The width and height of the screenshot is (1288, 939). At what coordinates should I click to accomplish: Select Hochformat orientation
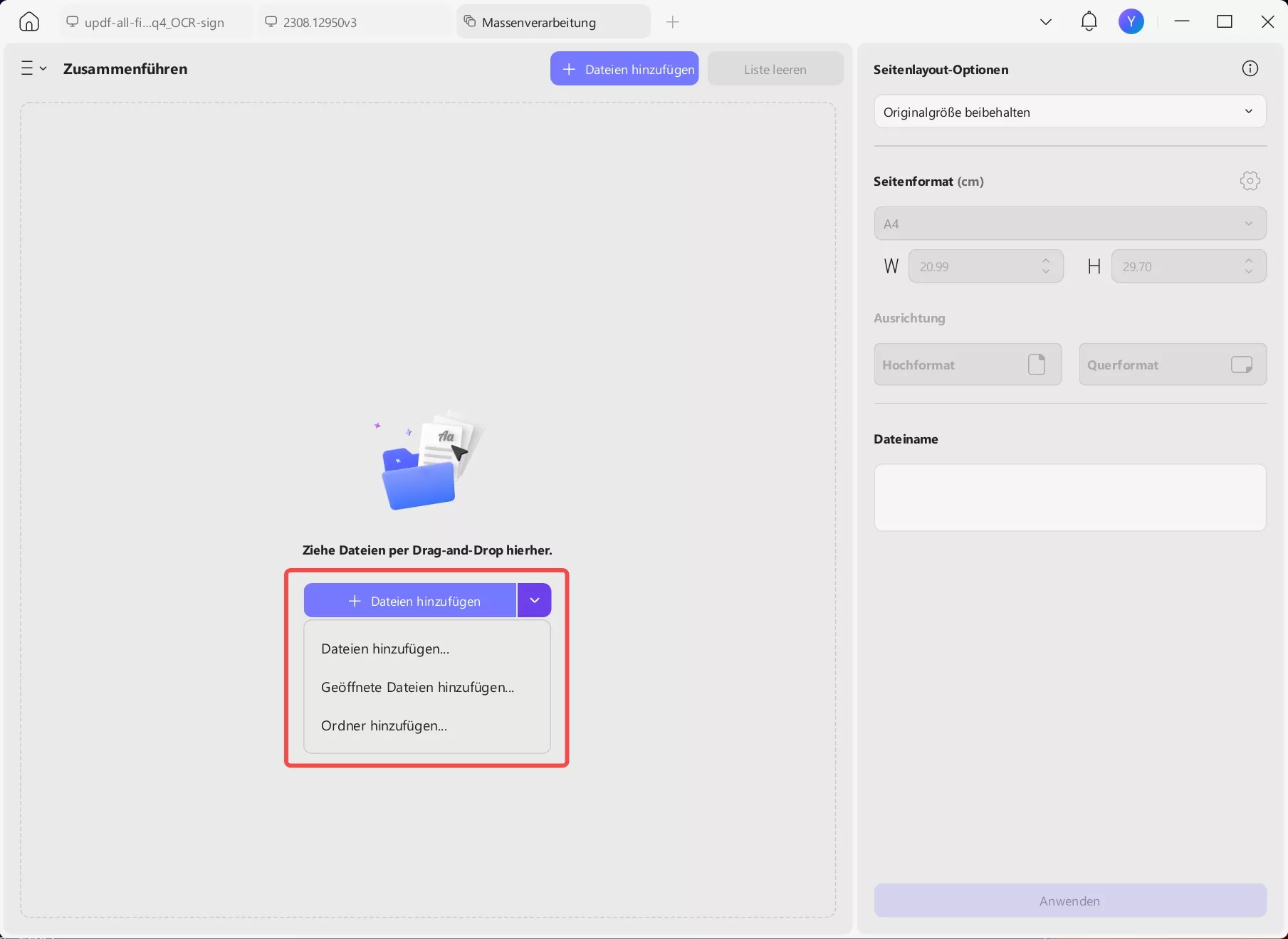click(967, 364)
